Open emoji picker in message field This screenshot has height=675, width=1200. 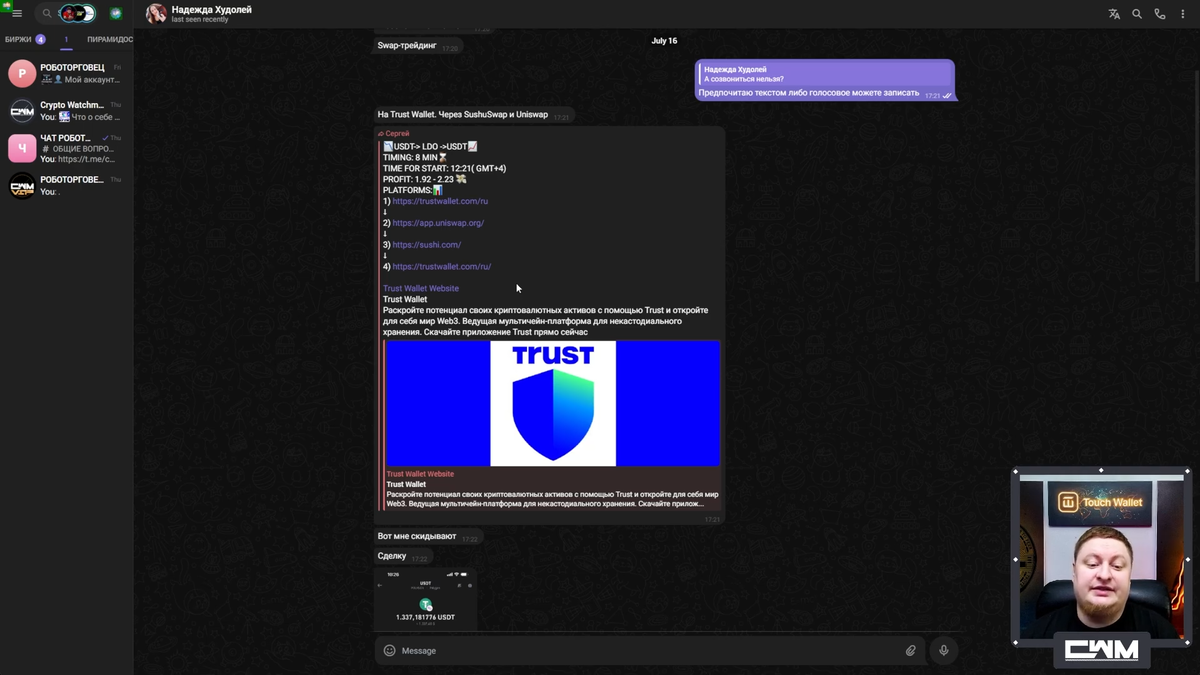390,651
